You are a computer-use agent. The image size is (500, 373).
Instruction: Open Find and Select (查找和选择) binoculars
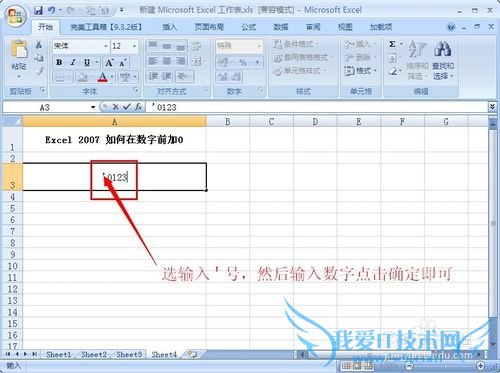point(443,61)
